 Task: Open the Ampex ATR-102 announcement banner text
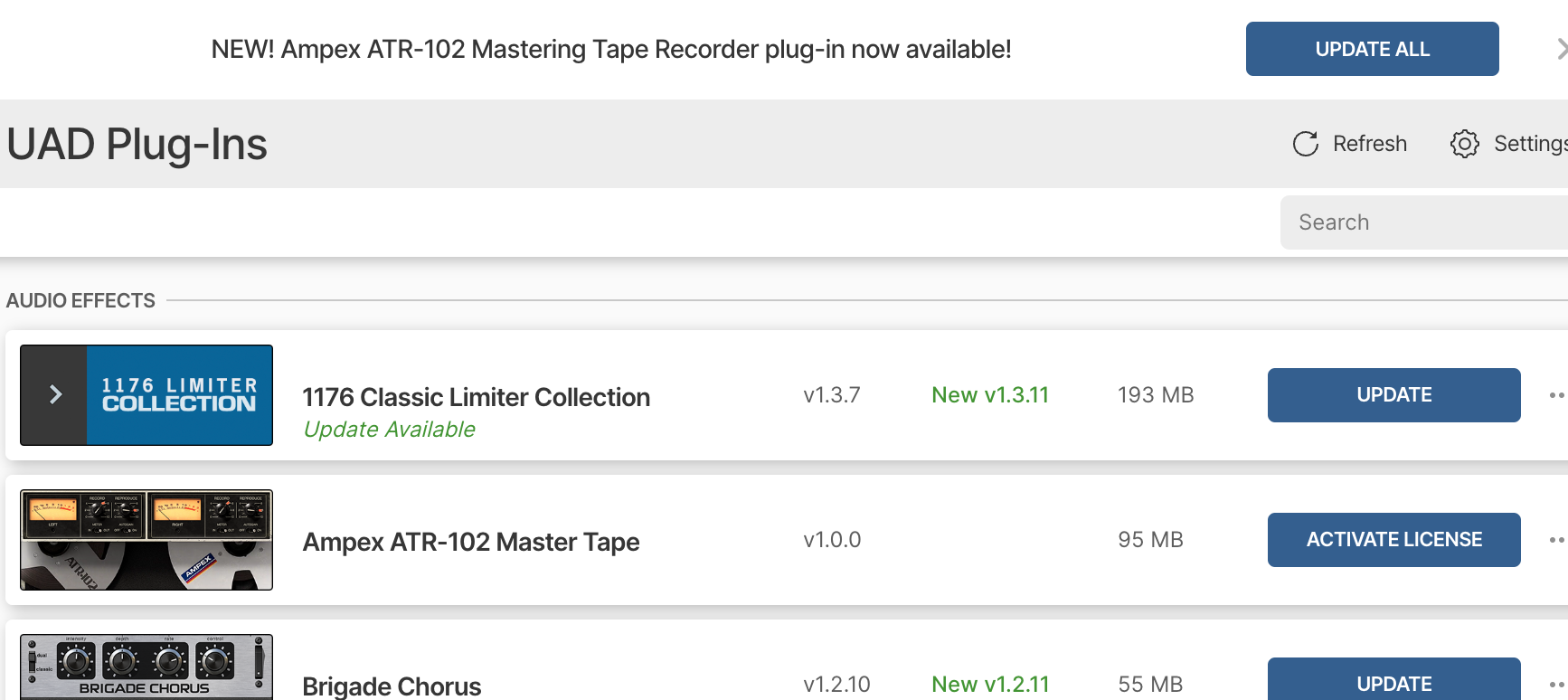610,50
